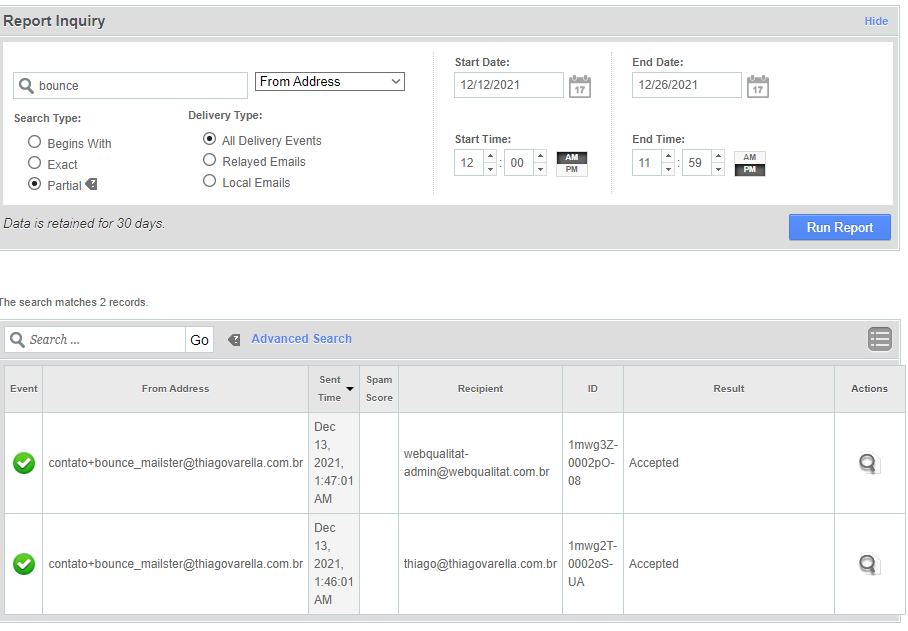Open the Advanced Search link
This screenshot has width=908, height=631.
click(301, 339)
